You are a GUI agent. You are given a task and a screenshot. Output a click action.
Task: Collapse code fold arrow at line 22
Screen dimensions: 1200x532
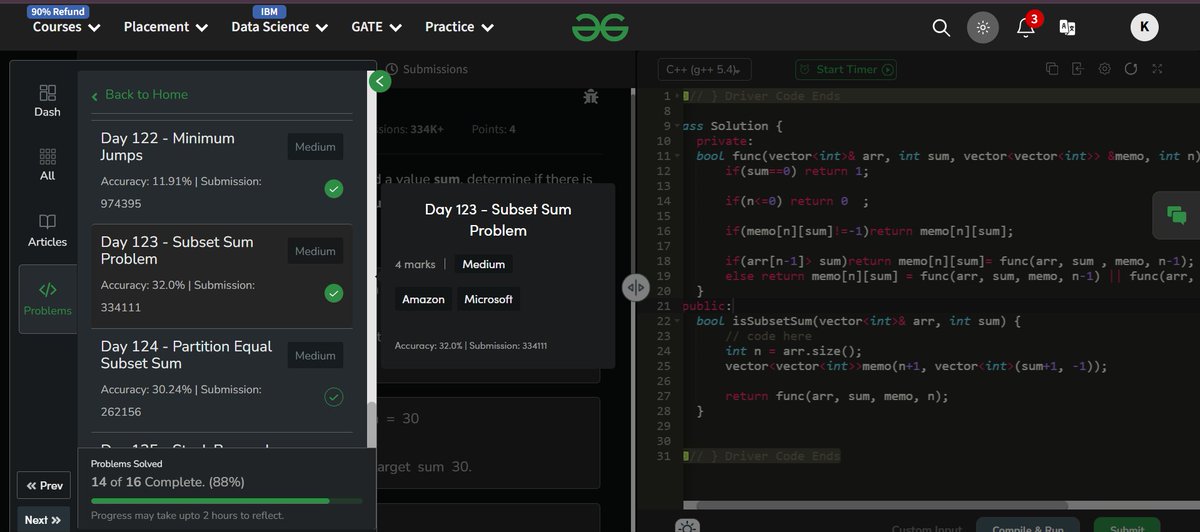coord(678,321)
